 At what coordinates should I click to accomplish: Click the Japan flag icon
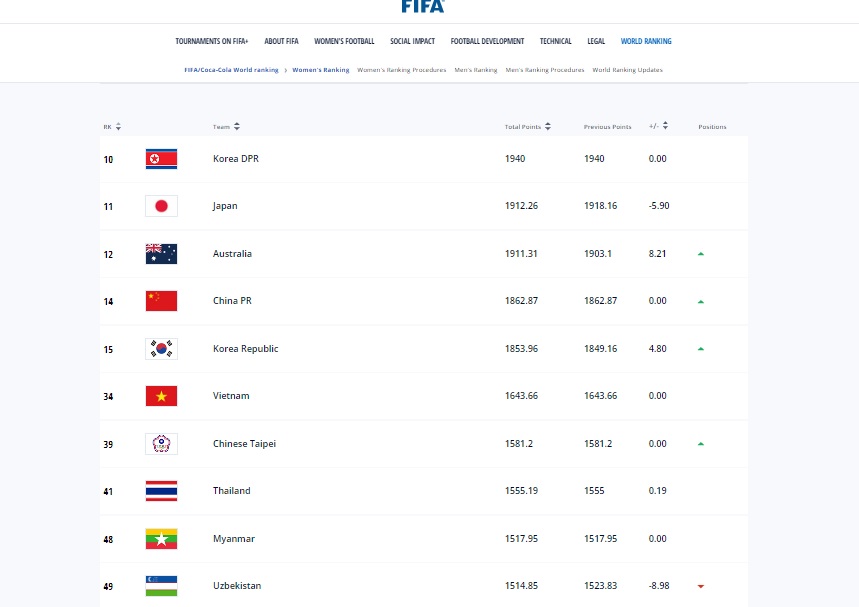coord(161,206)
